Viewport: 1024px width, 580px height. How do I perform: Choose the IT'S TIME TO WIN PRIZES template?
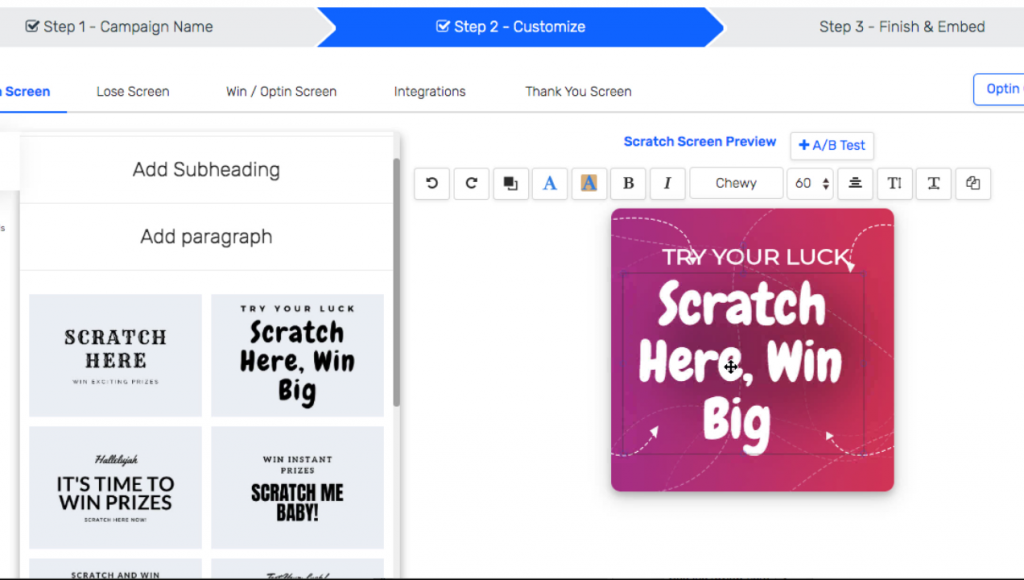pyautogui.click(x=116, y=487)
